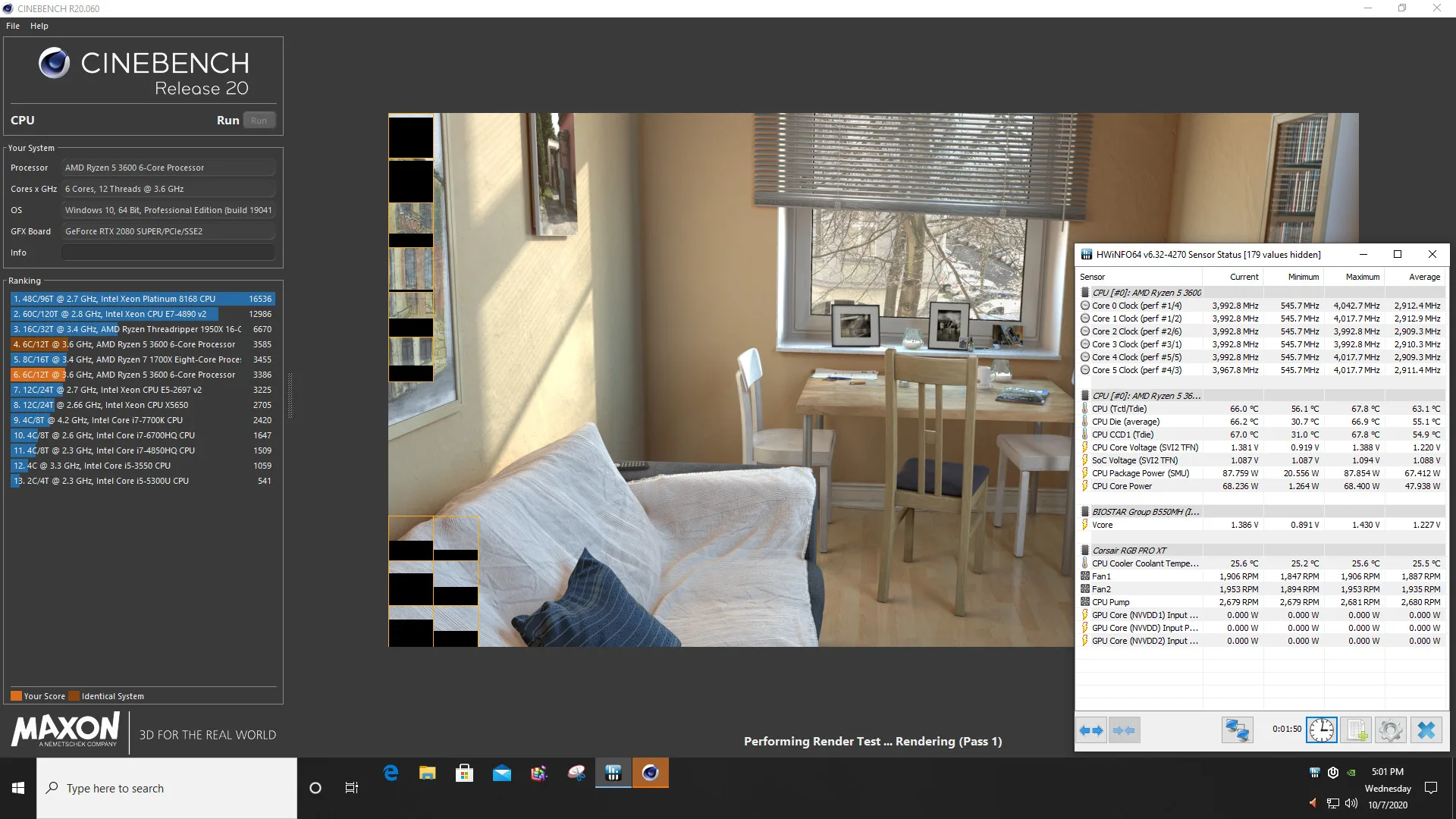The height and width of the screenshot is (819, 1456).
Task: Open File Explorer from taskbar
Action: [428, 773]
